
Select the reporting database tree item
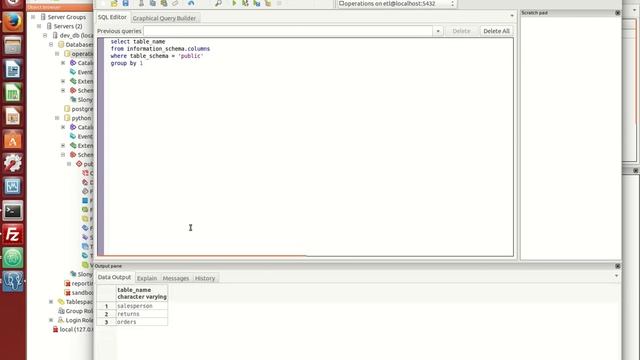[x=79, y=283]
